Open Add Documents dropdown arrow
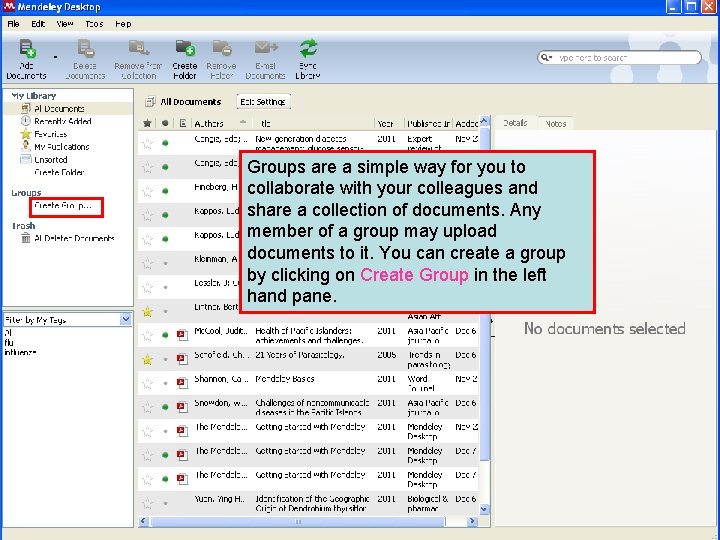Screen dimensions: 720x540 [x=56, y=57]
